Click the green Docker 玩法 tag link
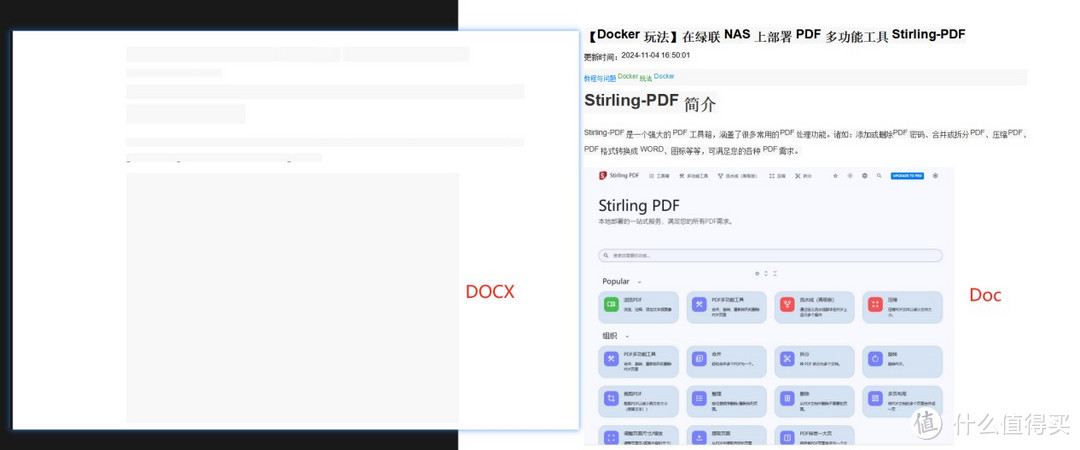The height and width of the screenshot is (450, 1080). pos(635,77)
